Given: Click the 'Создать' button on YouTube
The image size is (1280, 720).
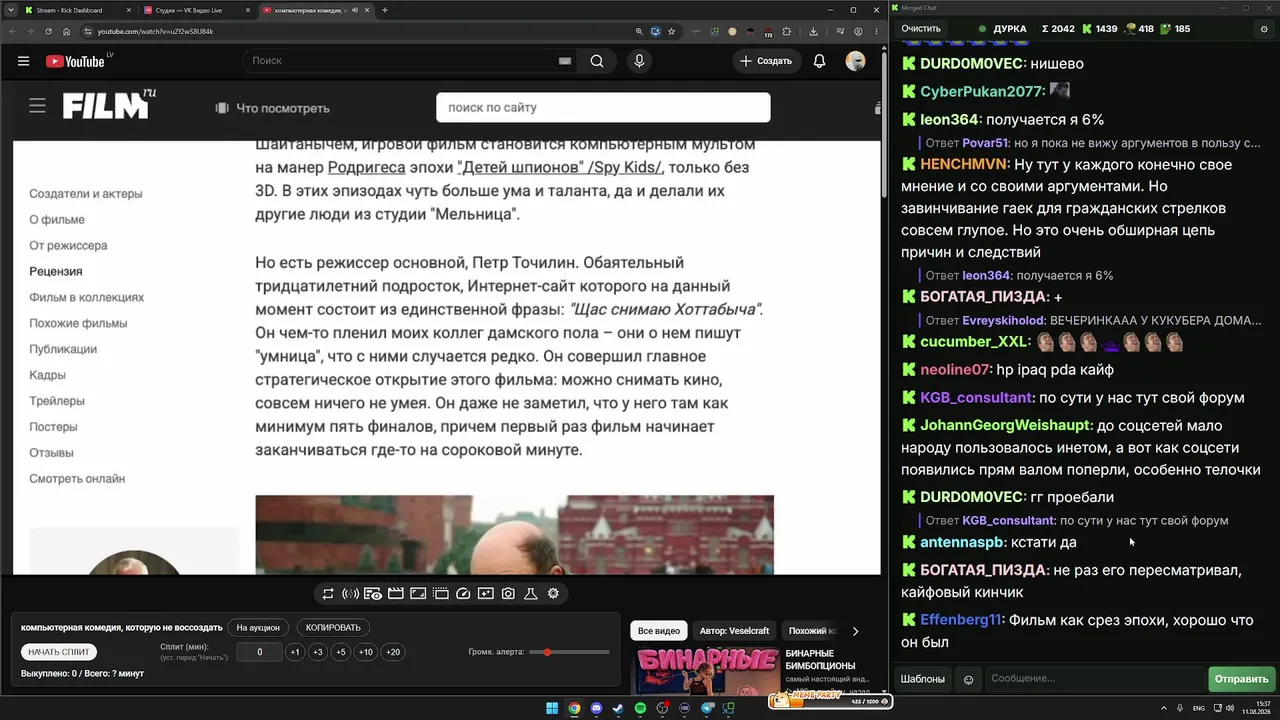Looking at the screenshot, I should pyautogui.click(x=767, y=61).
